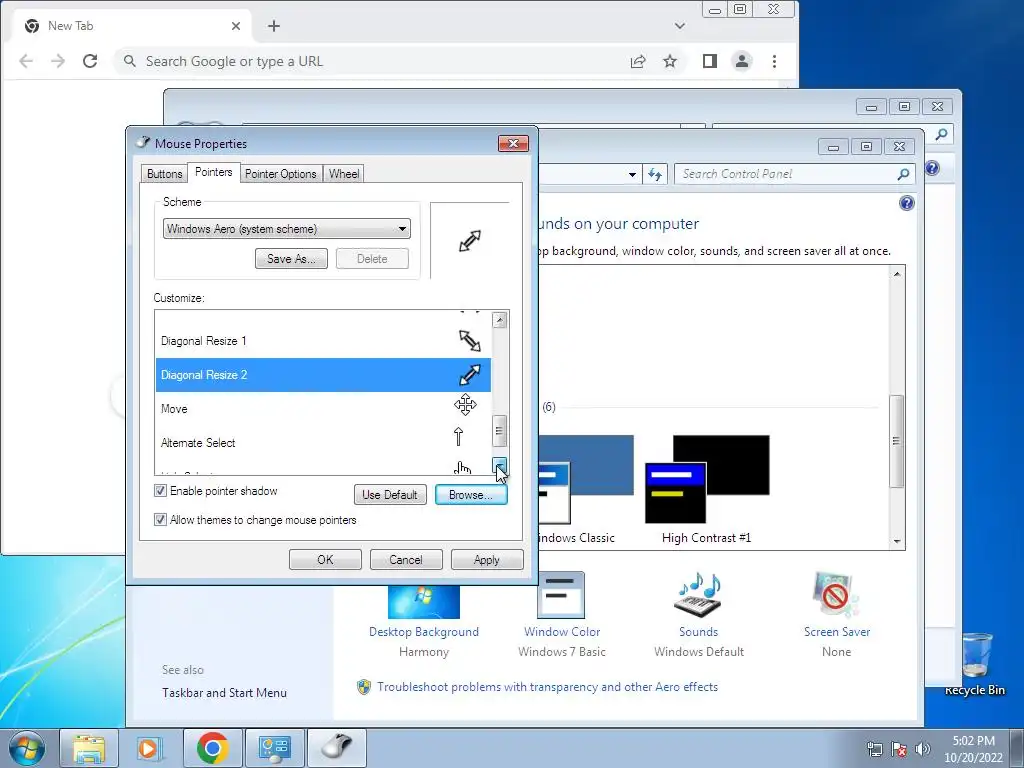The height and width of the screenshot is (768, 1024).
Task: Click theme list scroll down arrow
Action: click(897, 541)
